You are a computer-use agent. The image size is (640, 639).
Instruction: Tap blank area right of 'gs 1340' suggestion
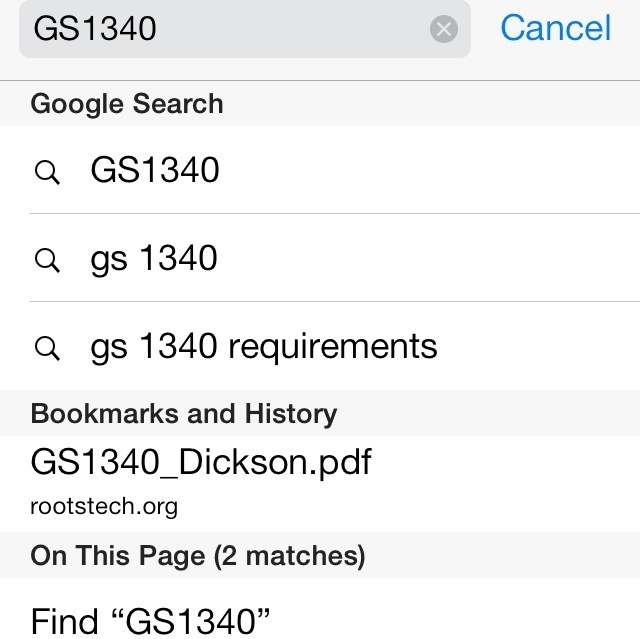(429, 258)
